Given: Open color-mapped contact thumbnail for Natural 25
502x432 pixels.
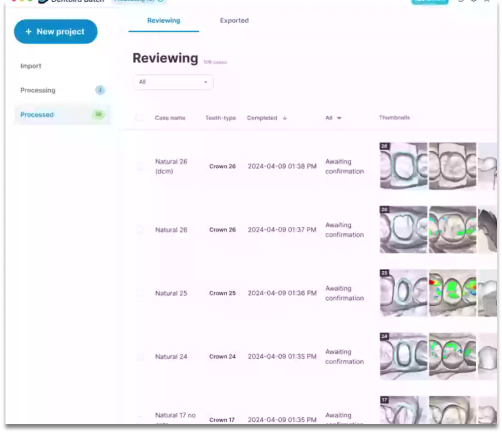Looking at the screenshot, I should (452, 293).
